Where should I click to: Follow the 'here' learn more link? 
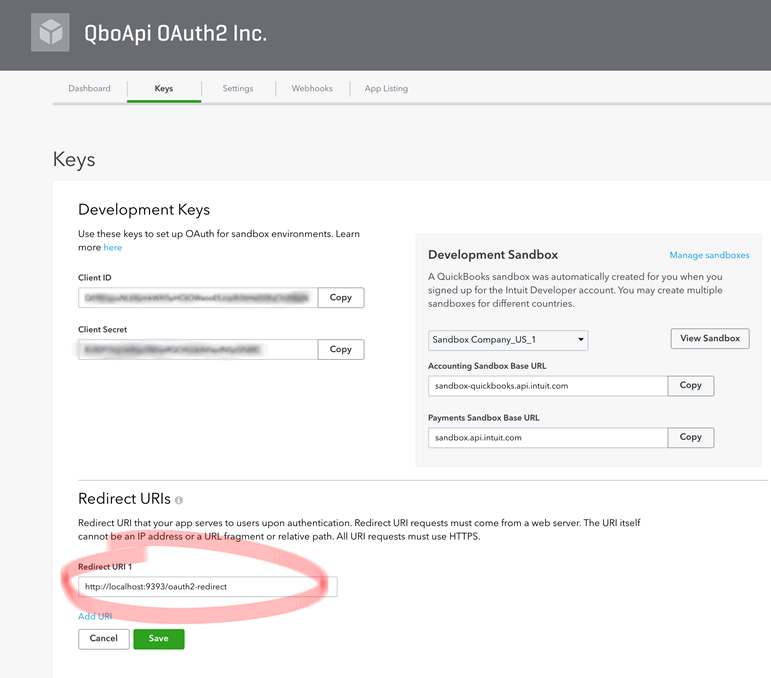coord(113,247)
